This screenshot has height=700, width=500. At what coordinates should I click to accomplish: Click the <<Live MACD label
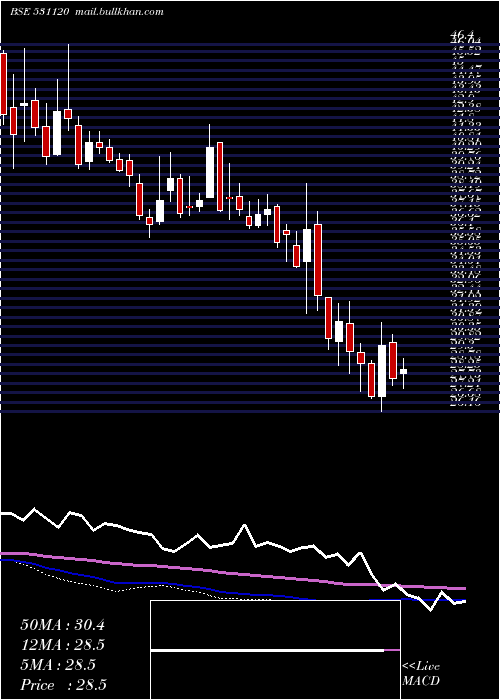point(421,674)
